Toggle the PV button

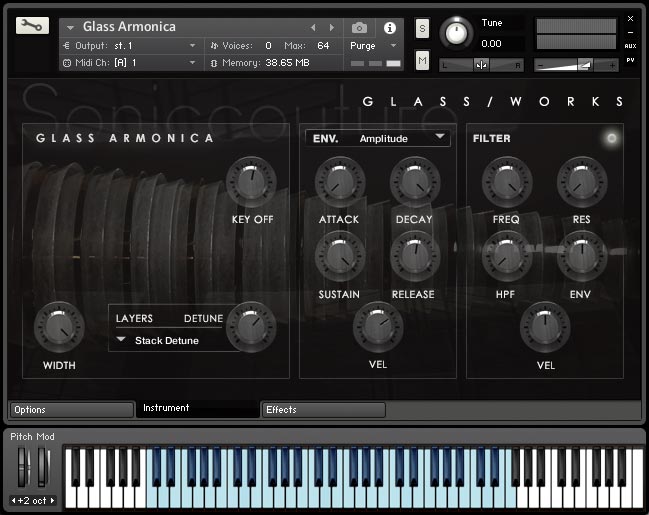point(630,60)
